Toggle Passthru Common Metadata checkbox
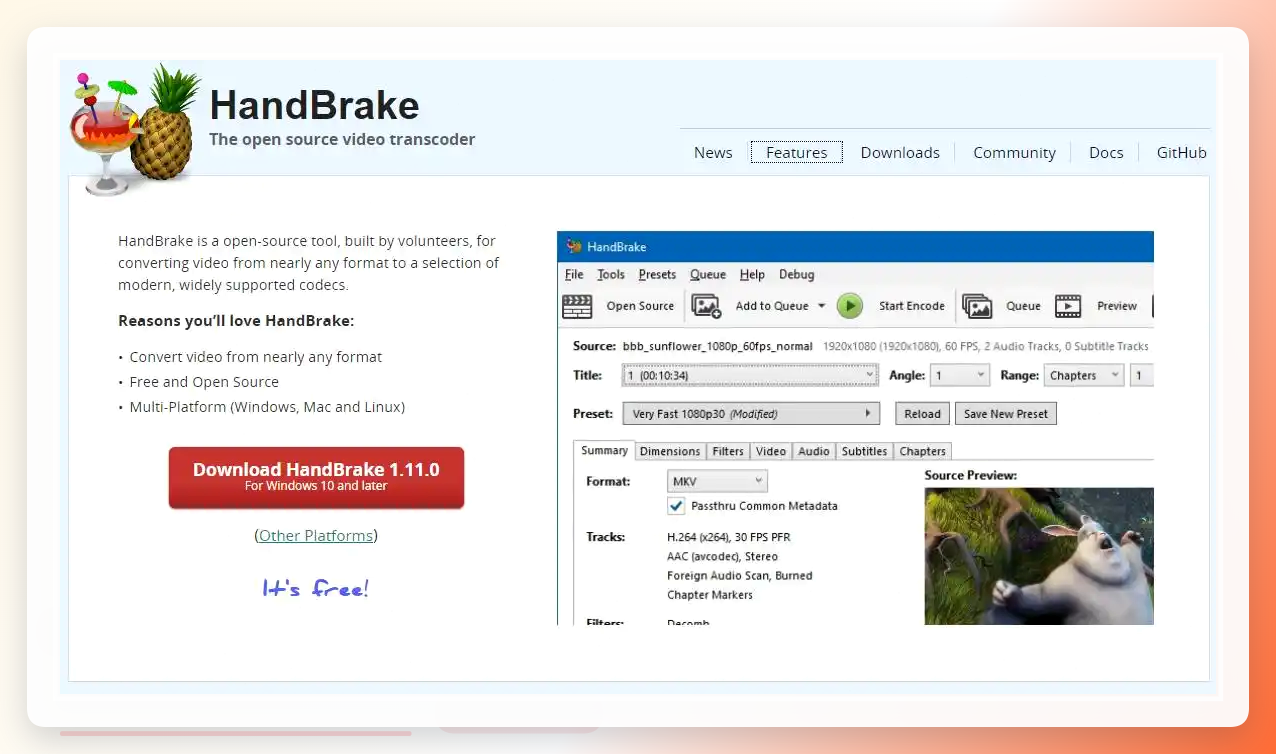The image size is (1276, 754). coord(676,506)
